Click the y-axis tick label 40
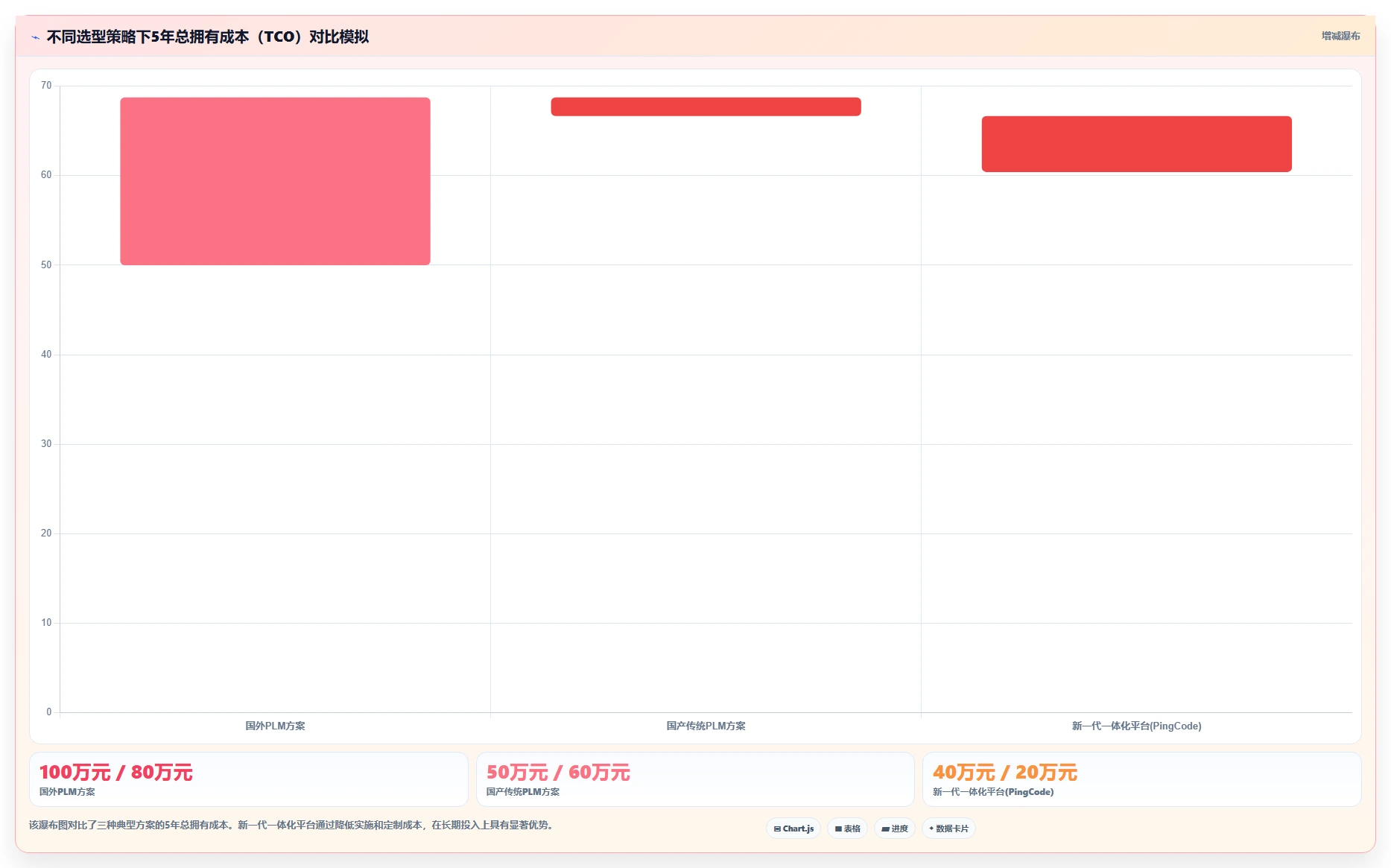Screen dimensions: 1391x868 [x=46, y=355]
